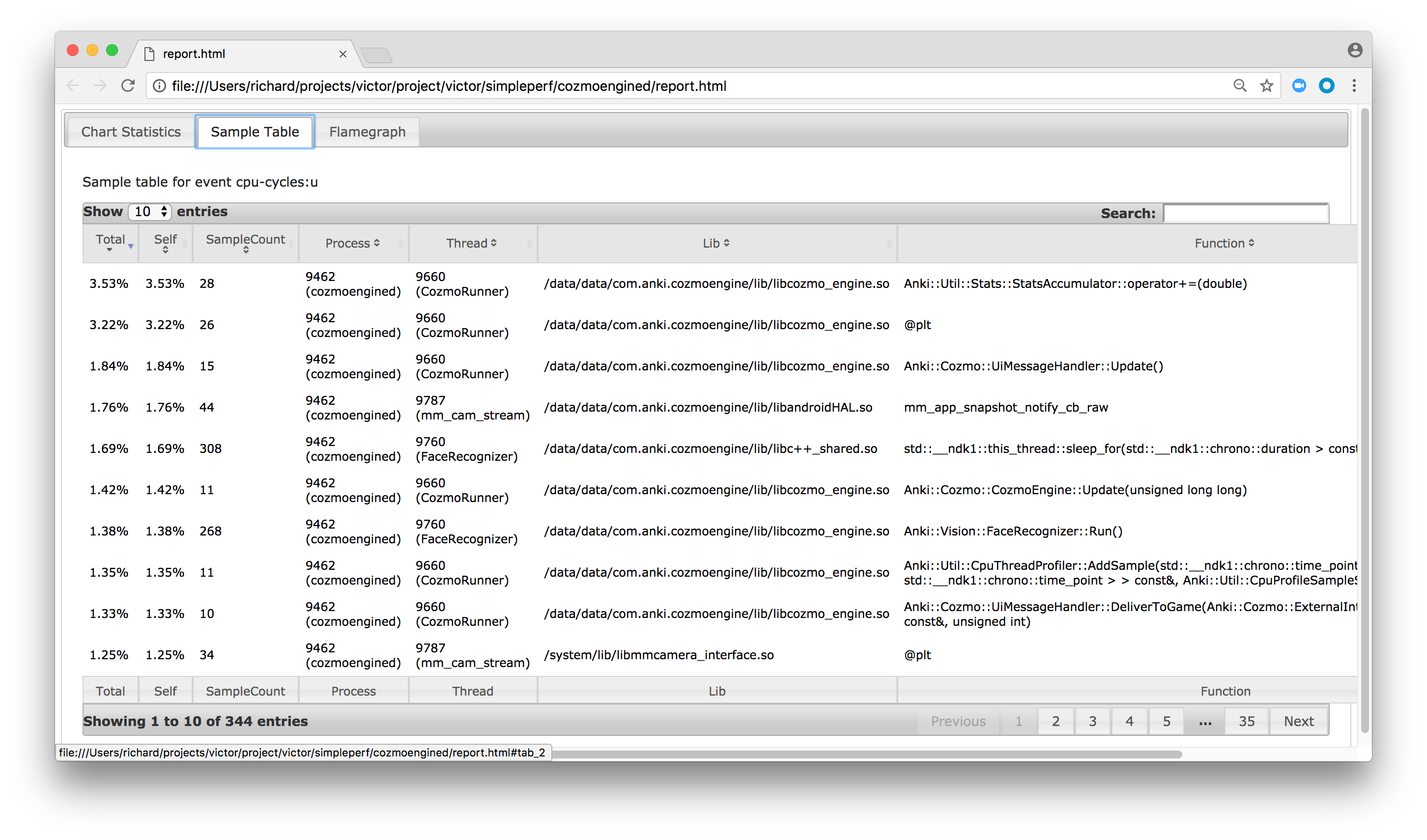This screenshot has width=1427, height=840.
Task: Click the bookmark star icon
Action: pyautogui.click(x=1267, y=85)
